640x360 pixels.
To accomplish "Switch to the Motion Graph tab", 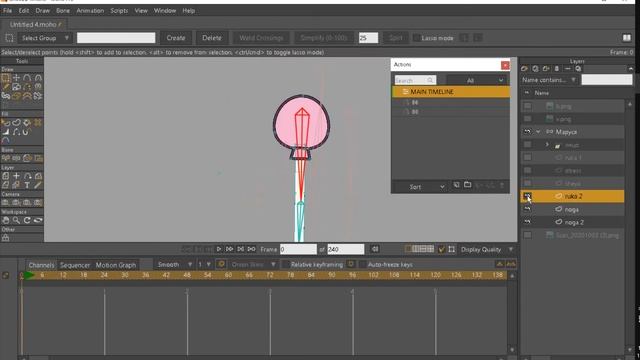I will (116, 265).
